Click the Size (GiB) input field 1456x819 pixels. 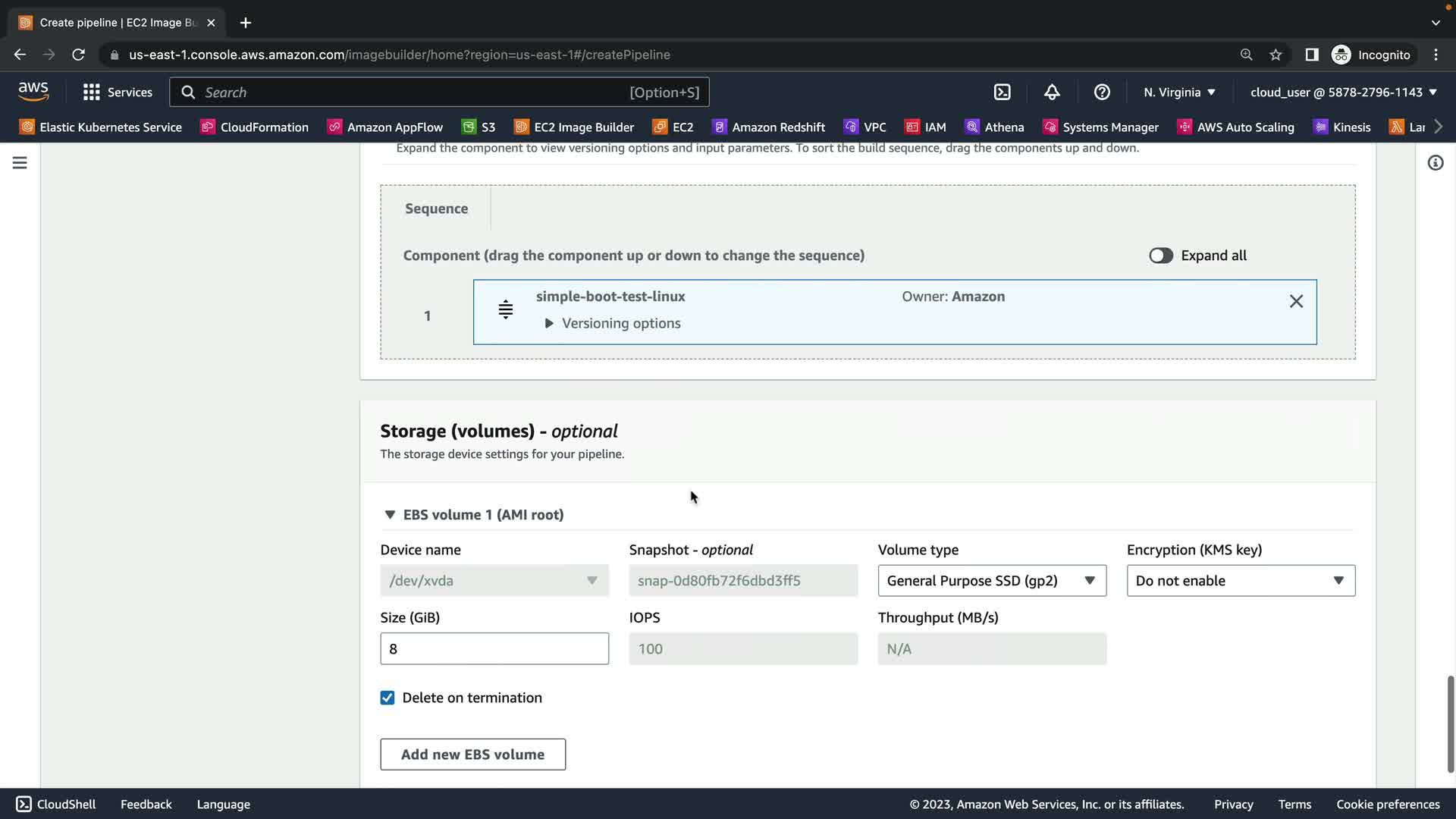(494, 649)
